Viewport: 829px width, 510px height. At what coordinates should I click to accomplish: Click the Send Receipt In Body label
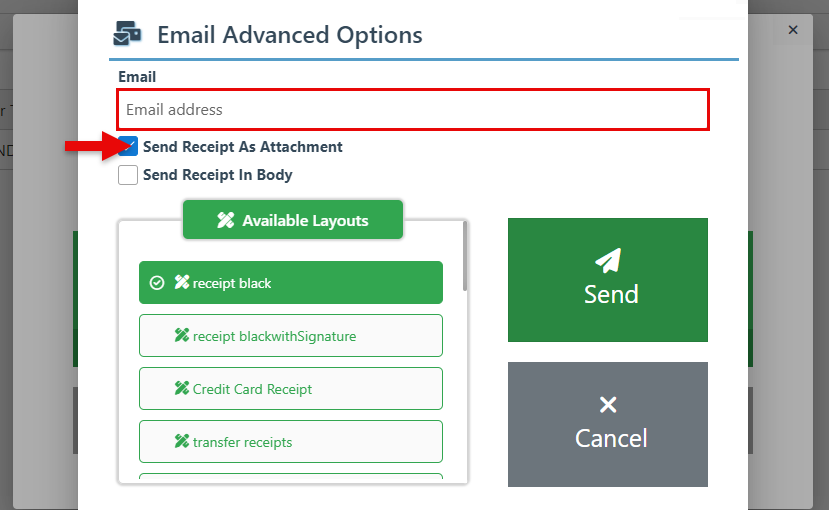[x=217, y=175]
